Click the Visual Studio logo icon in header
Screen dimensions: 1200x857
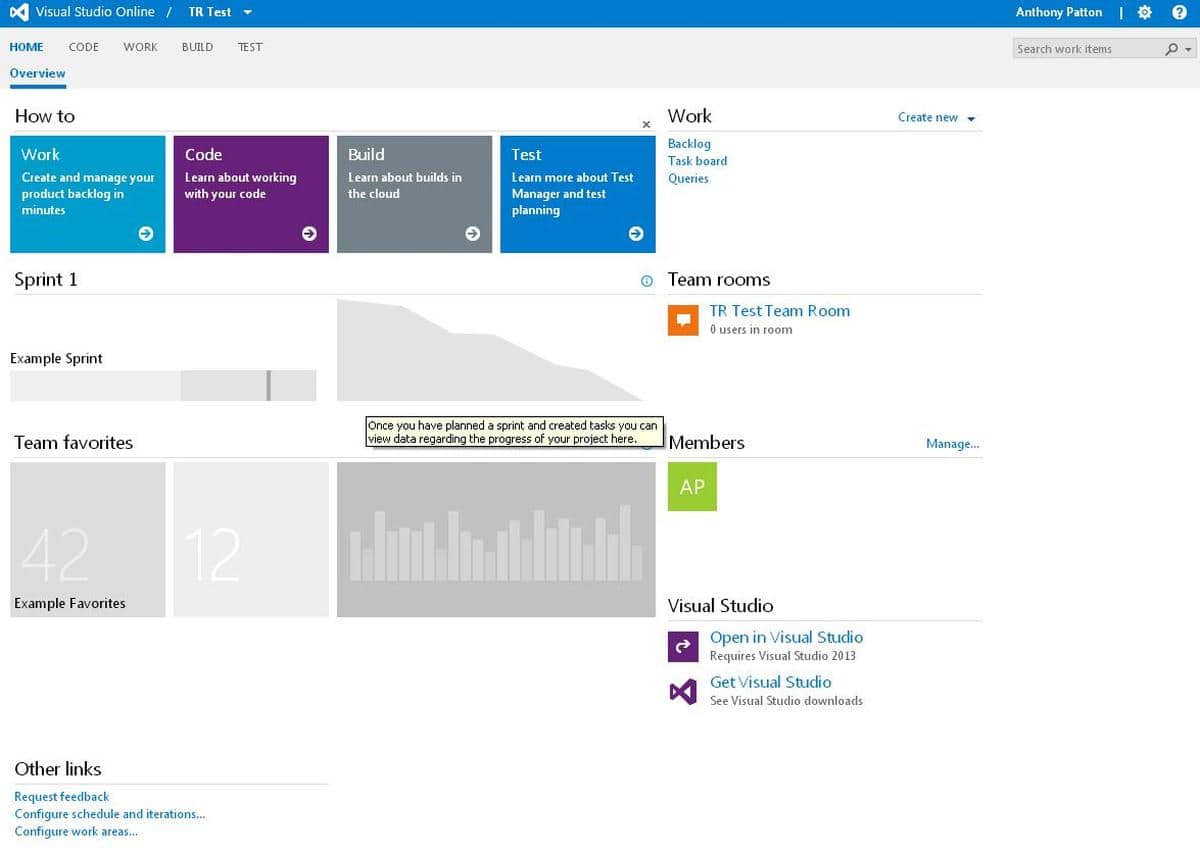tap(19, 12)
